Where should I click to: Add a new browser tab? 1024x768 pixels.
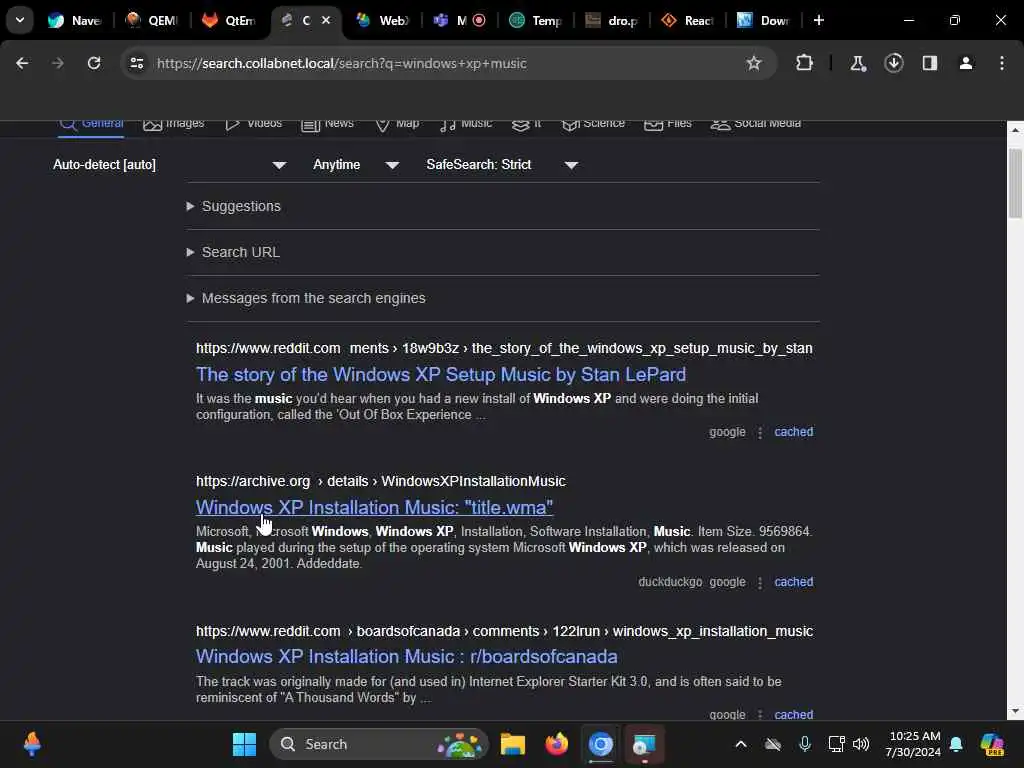tap(818, 20)
